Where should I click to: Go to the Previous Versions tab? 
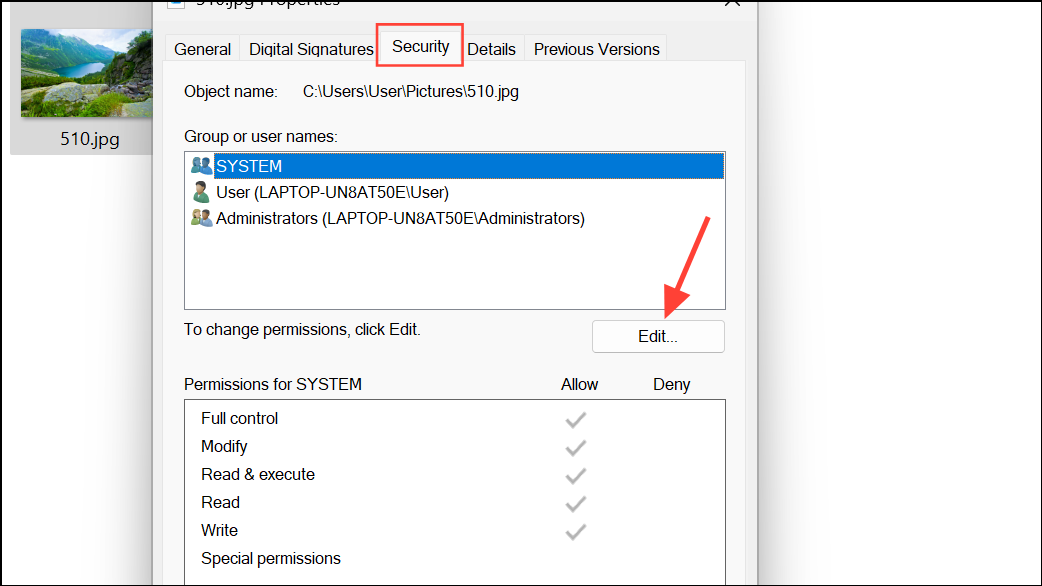[596, 49]
